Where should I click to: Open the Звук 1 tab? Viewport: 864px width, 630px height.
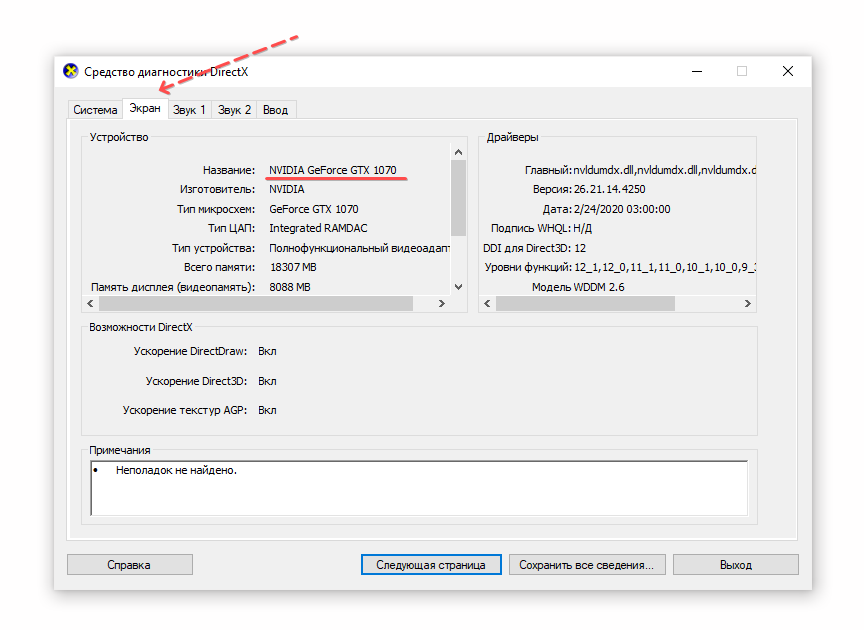(x=189, y=110)
